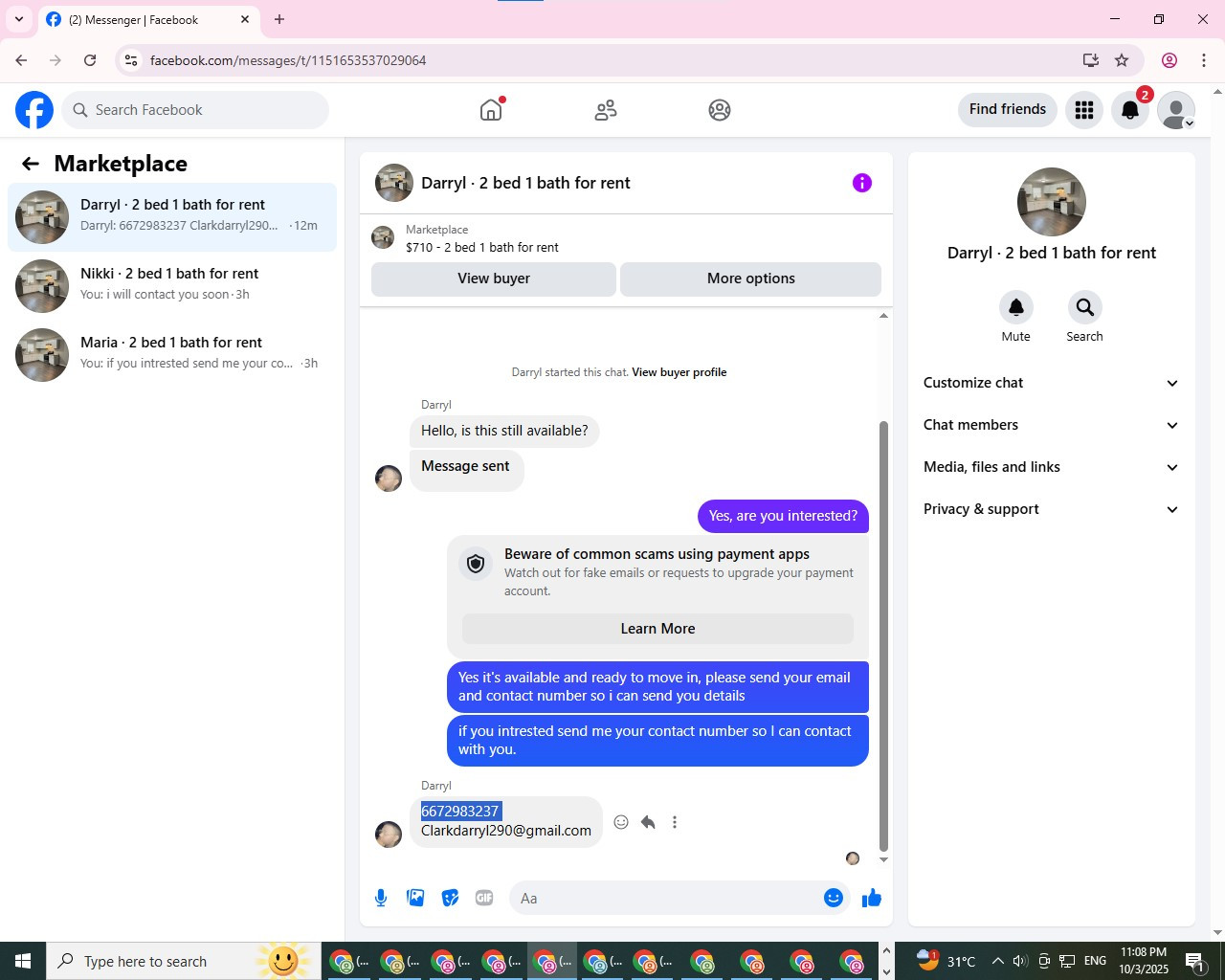Show hidden system tray icons chevron
The width and height of the screenshot is (1225, 980).
point(997,961)
